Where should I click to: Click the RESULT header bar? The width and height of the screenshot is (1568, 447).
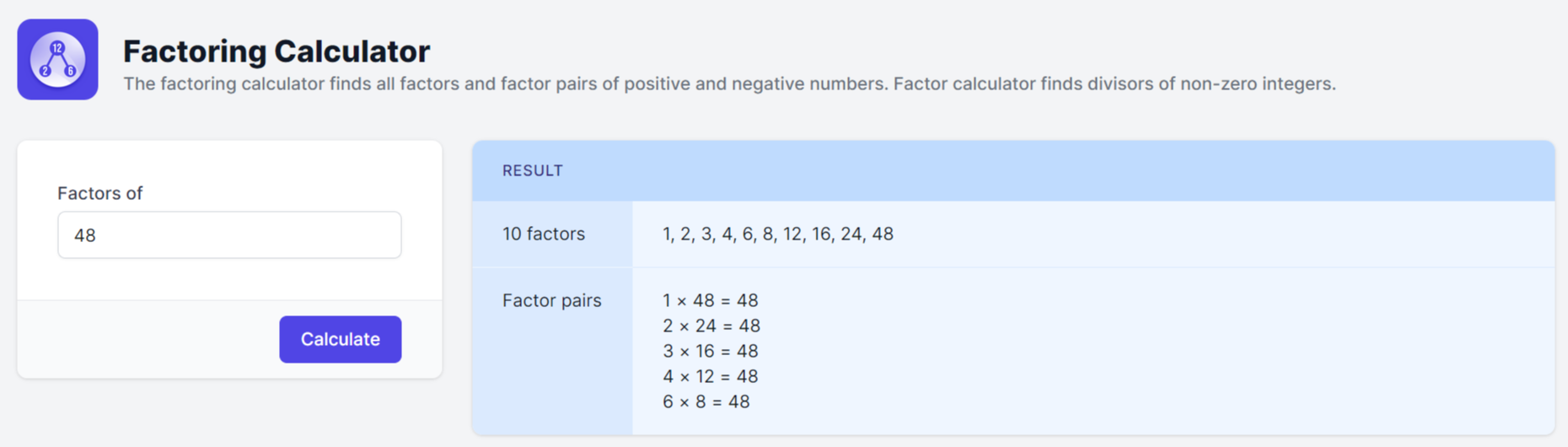tap(1012, 170)
